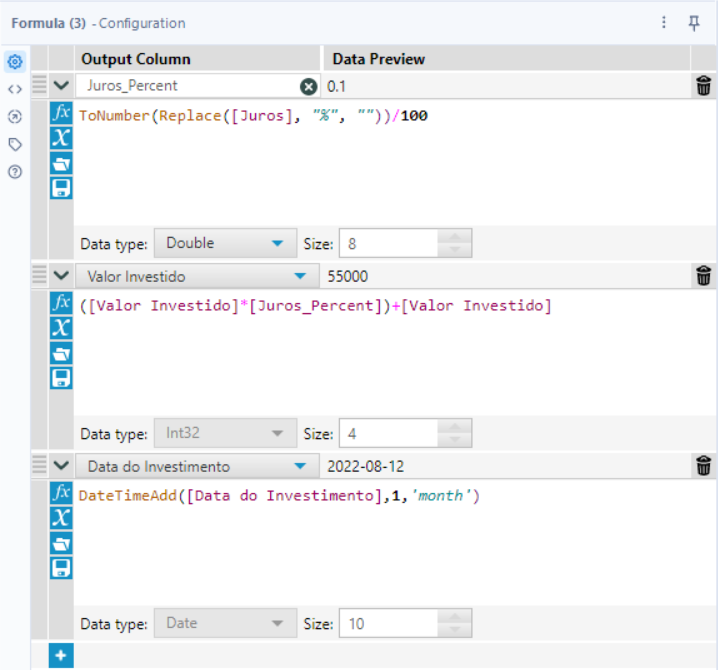The height and width of the screenshot is (670, 718).
Task: Click the Formula (3) Configuration title
Action: [x=98, y=23]
